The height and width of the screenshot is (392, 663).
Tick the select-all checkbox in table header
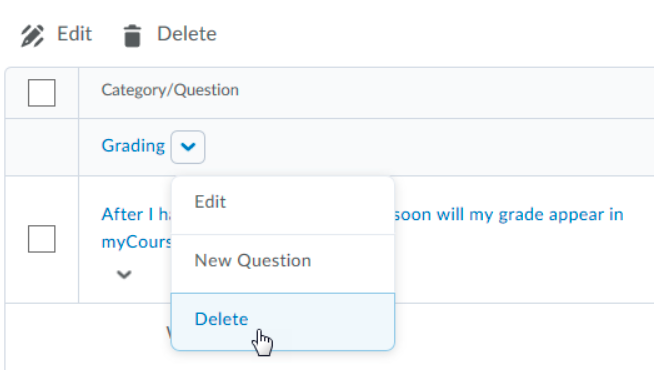coord(41,93)
